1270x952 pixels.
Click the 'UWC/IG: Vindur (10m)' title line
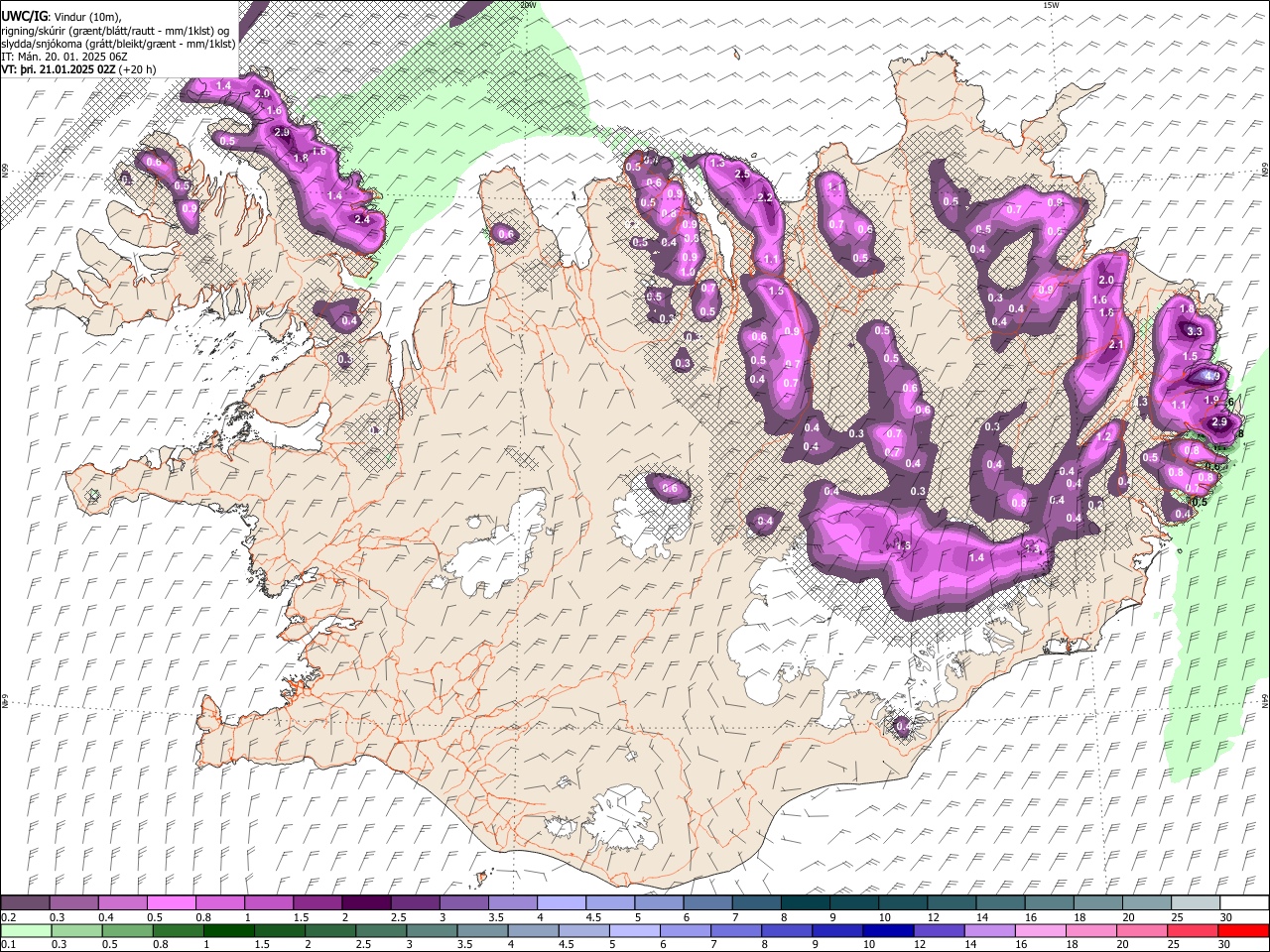pos(61,17)
